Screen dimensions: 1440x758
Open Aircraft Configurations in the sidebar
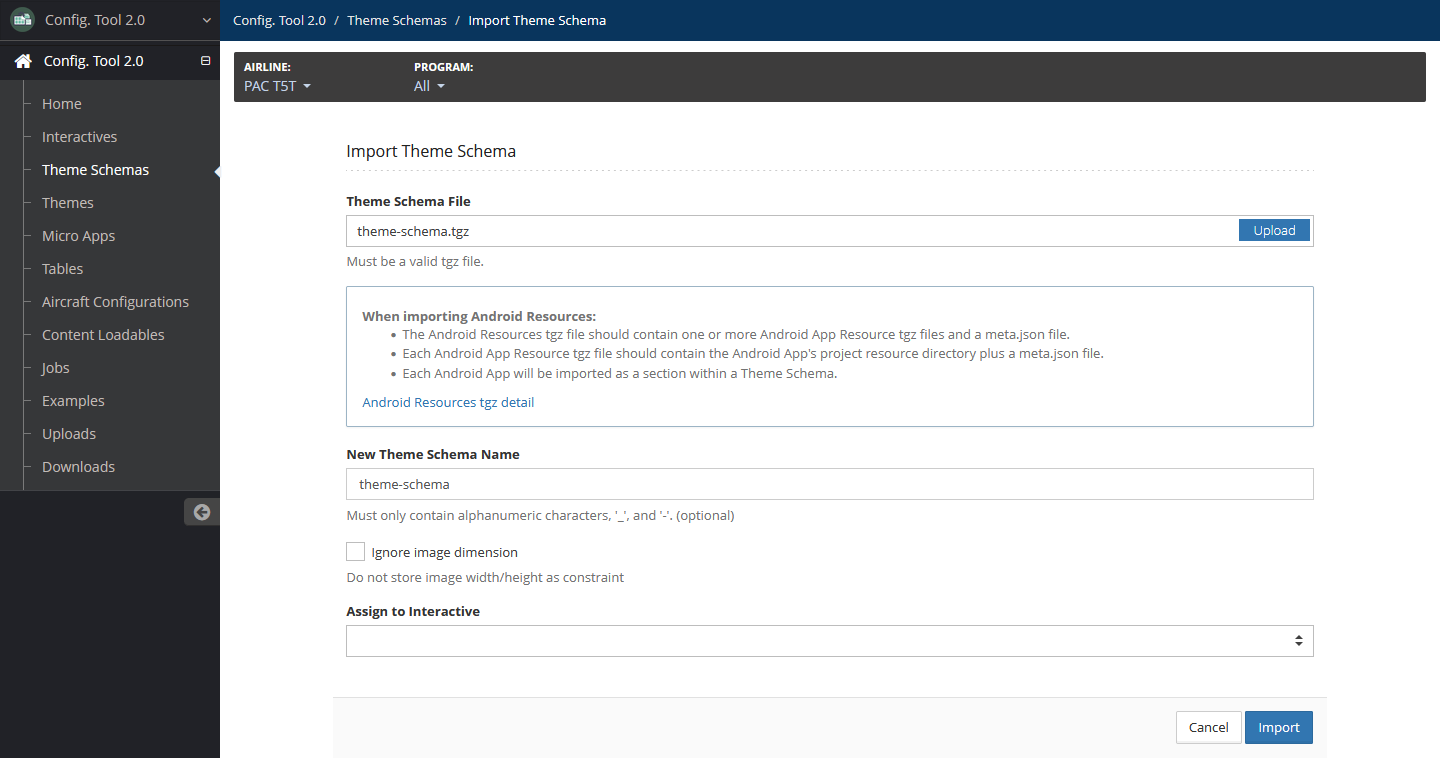pos(115,302)
